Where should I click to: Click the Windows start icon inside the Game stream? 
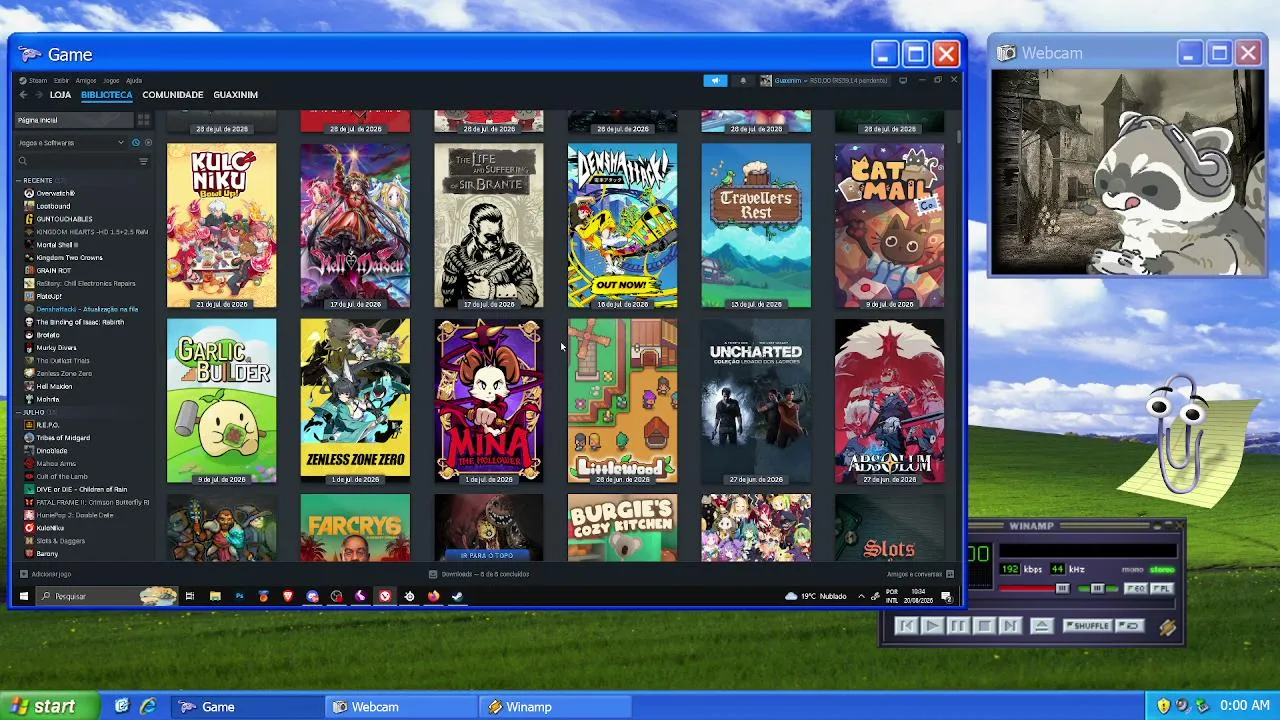click(x=23, y=596)
